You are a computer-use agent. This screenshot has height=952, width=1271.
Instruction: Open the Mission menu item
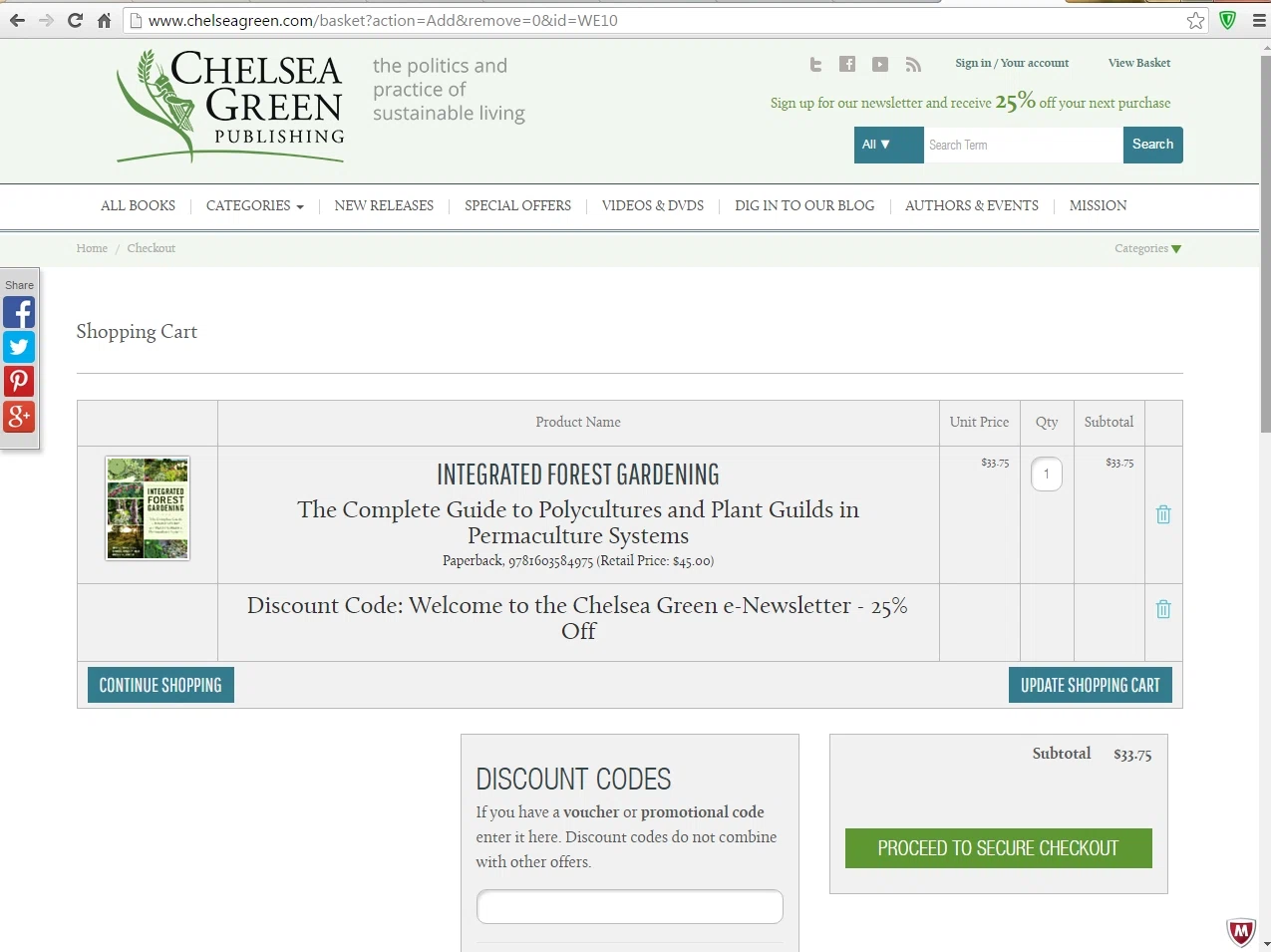point(1098,205)
